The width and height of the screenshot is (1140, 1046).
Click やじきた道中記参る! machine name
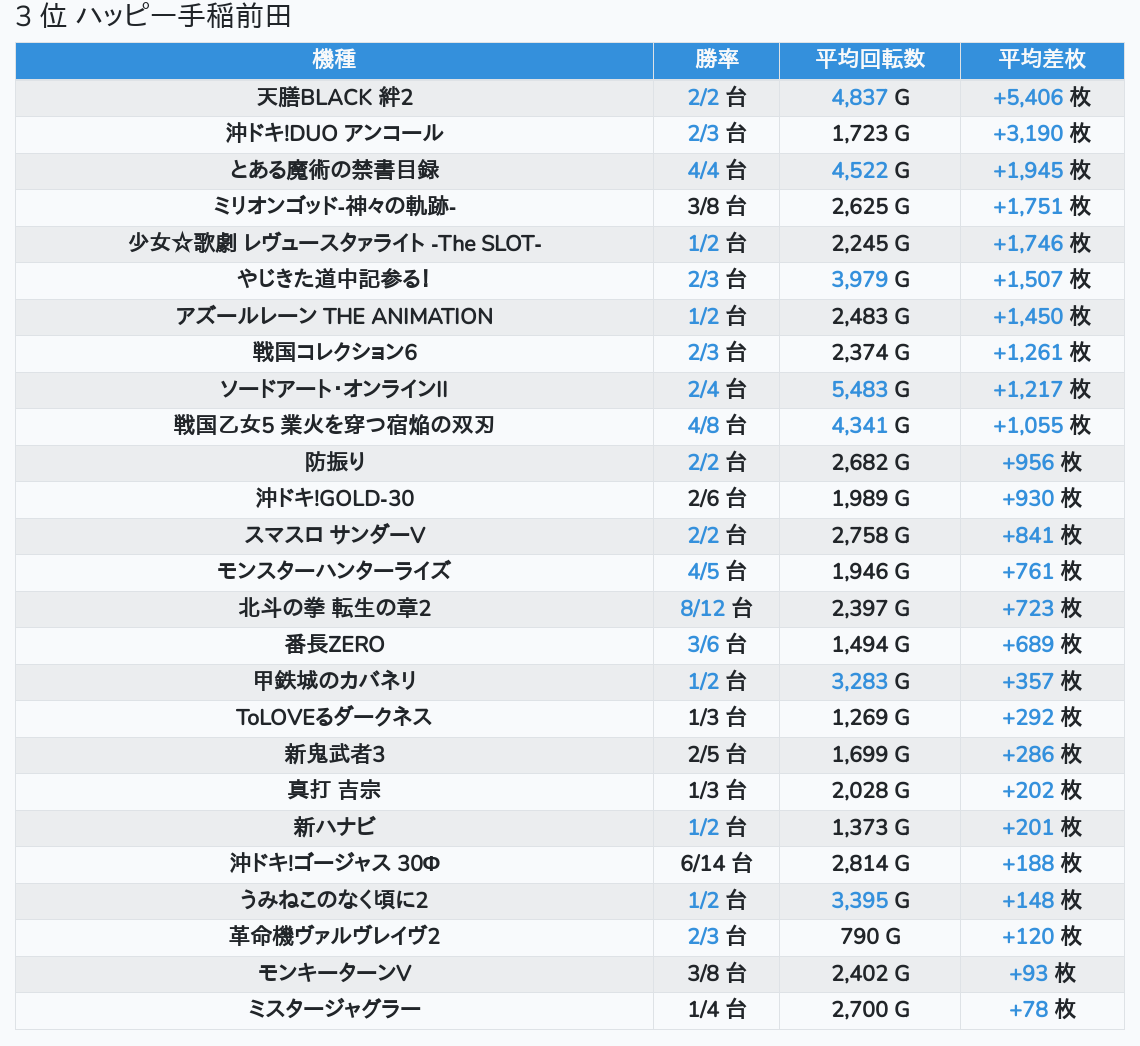point(334,280)
